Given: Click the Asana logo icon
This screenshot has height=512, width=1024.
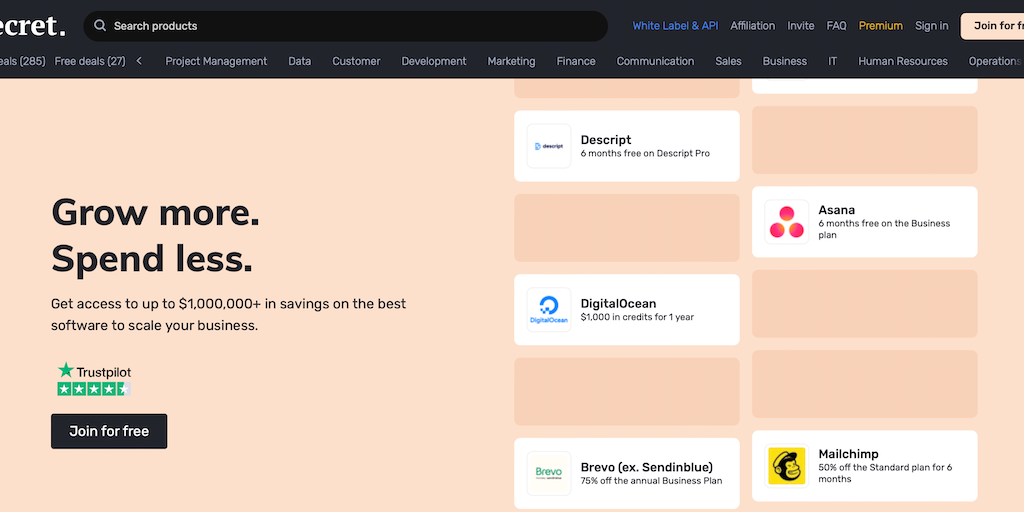Looking at the screenshot, I should pos(786,222).
